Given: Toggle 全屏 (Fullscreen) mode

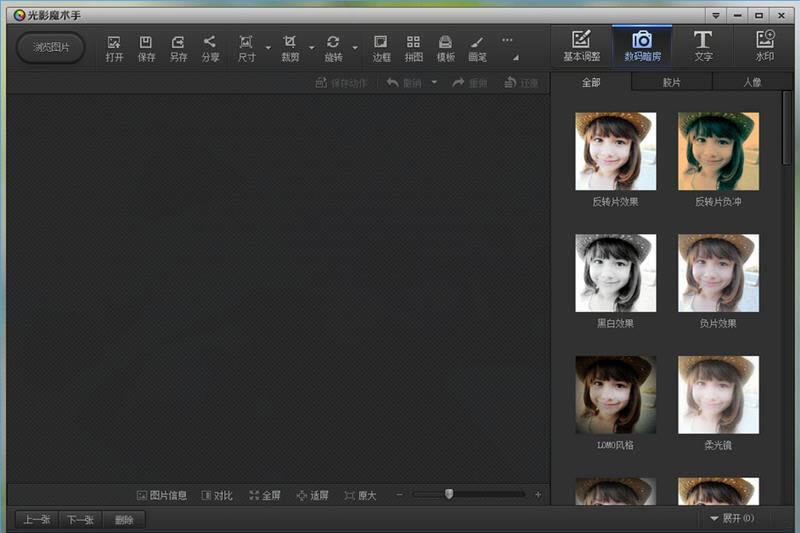Looking at the screenshot, I should 265,495.
